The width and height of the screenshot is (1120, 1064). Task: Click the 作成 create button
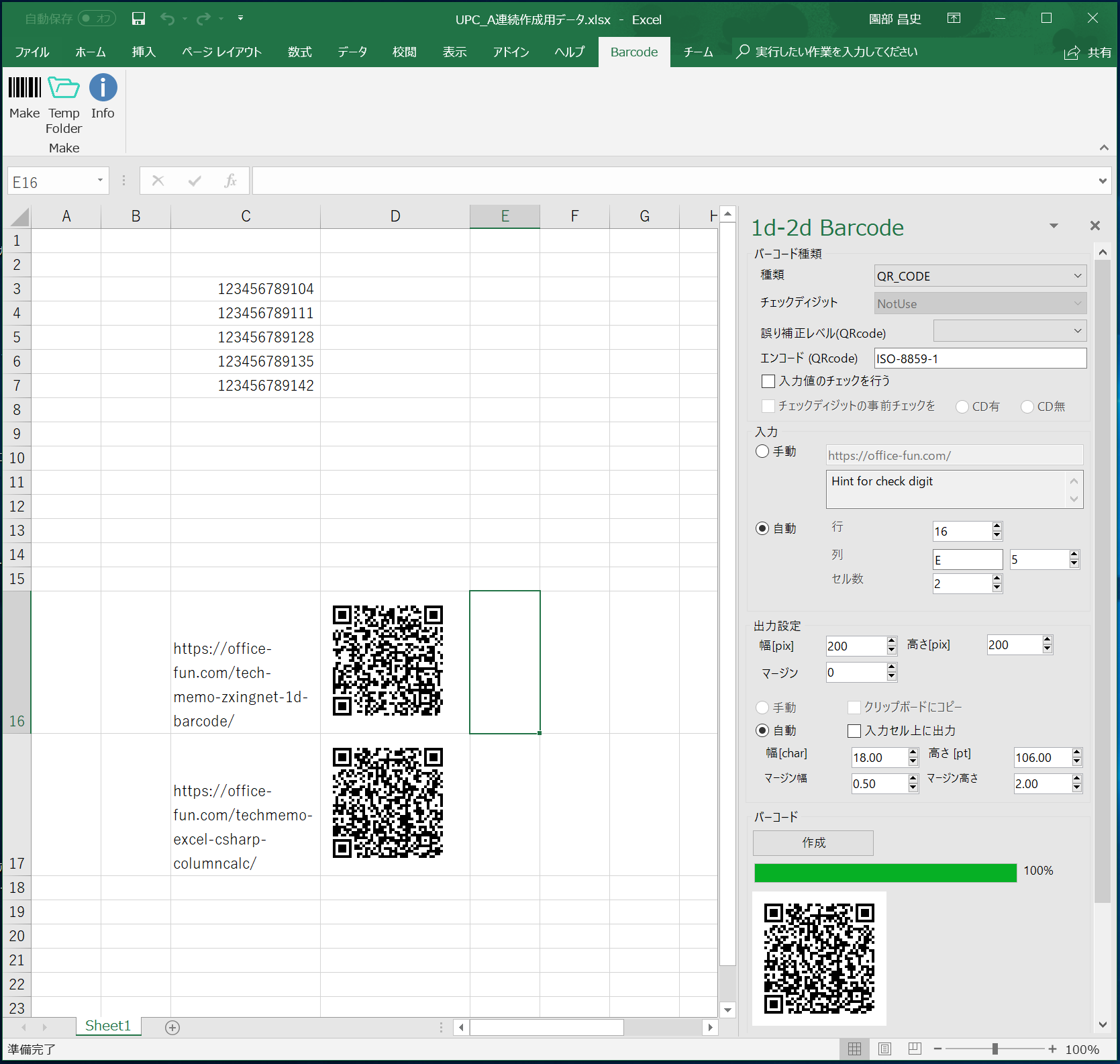click(813, 843)
